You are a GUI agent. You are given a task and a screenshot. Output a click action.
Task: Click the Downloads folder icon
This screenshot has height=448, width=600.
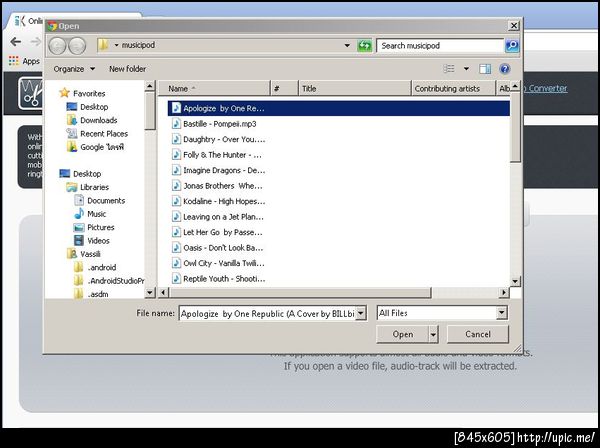(72, 120)
